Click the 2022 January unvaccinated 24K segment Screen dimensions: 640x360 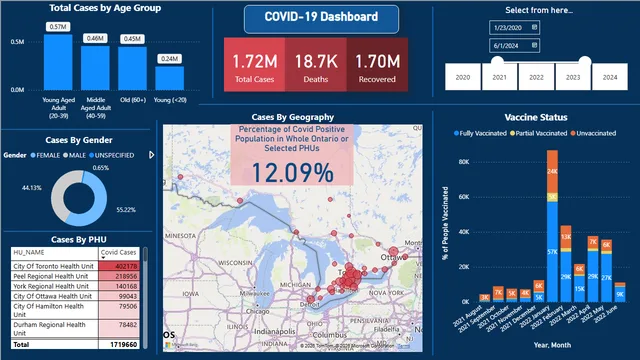(552, 171)
